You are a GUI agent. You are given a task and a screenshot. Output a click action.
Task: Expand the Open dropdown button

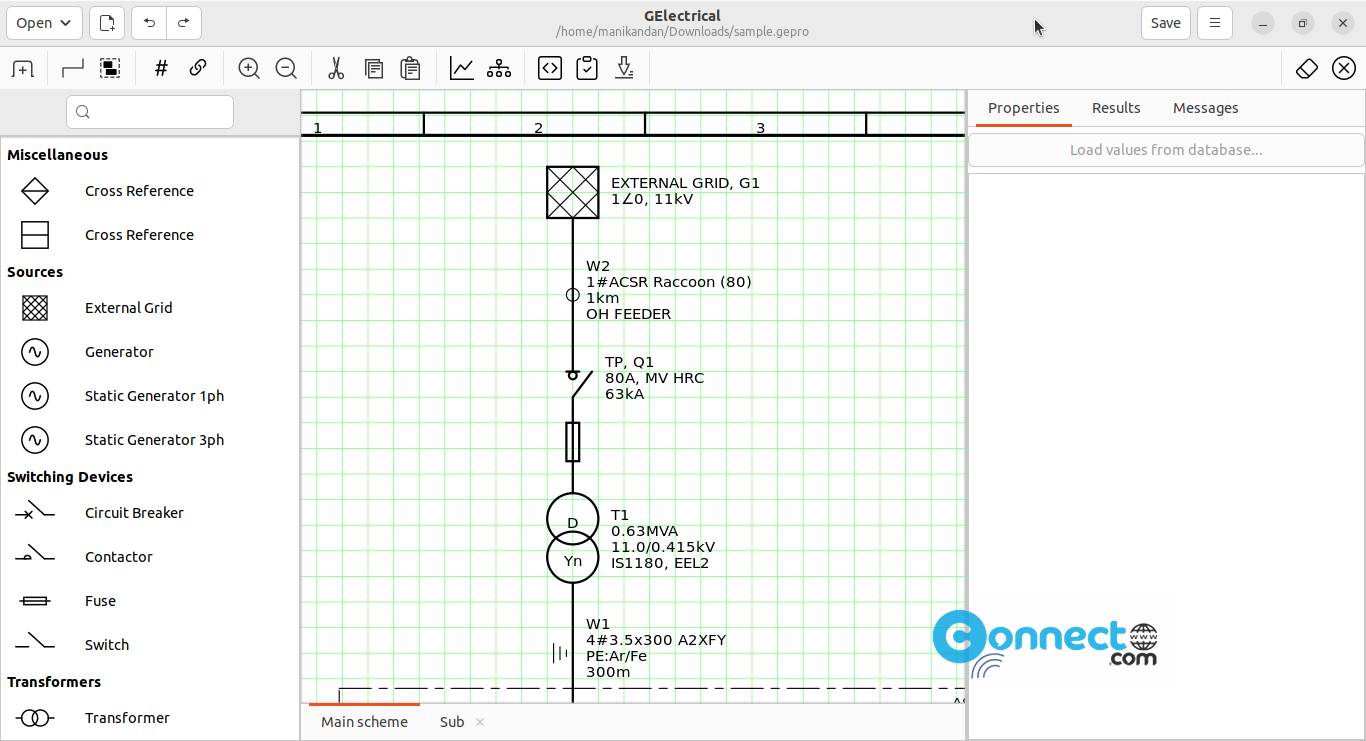pyautogui.click(x=43, y=23)
